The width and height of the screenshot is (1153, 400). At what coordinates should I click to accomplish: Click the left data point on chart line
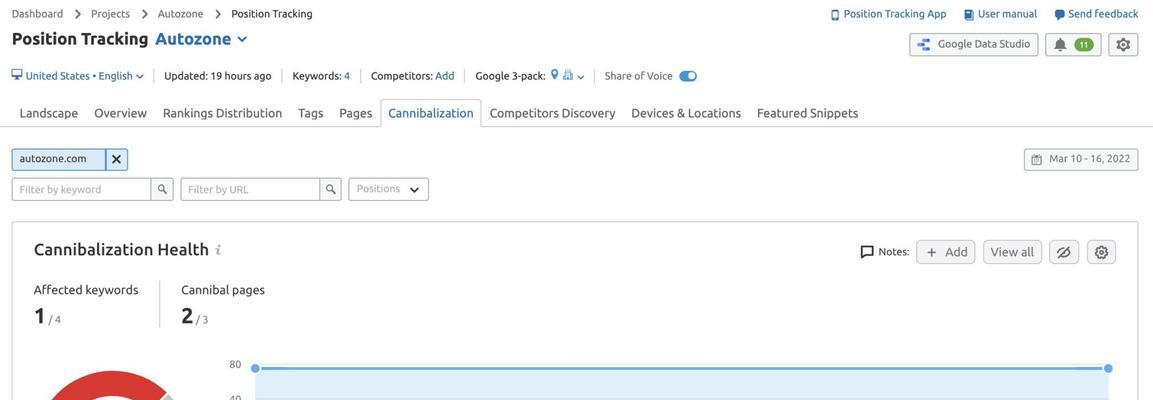(255, 368)
